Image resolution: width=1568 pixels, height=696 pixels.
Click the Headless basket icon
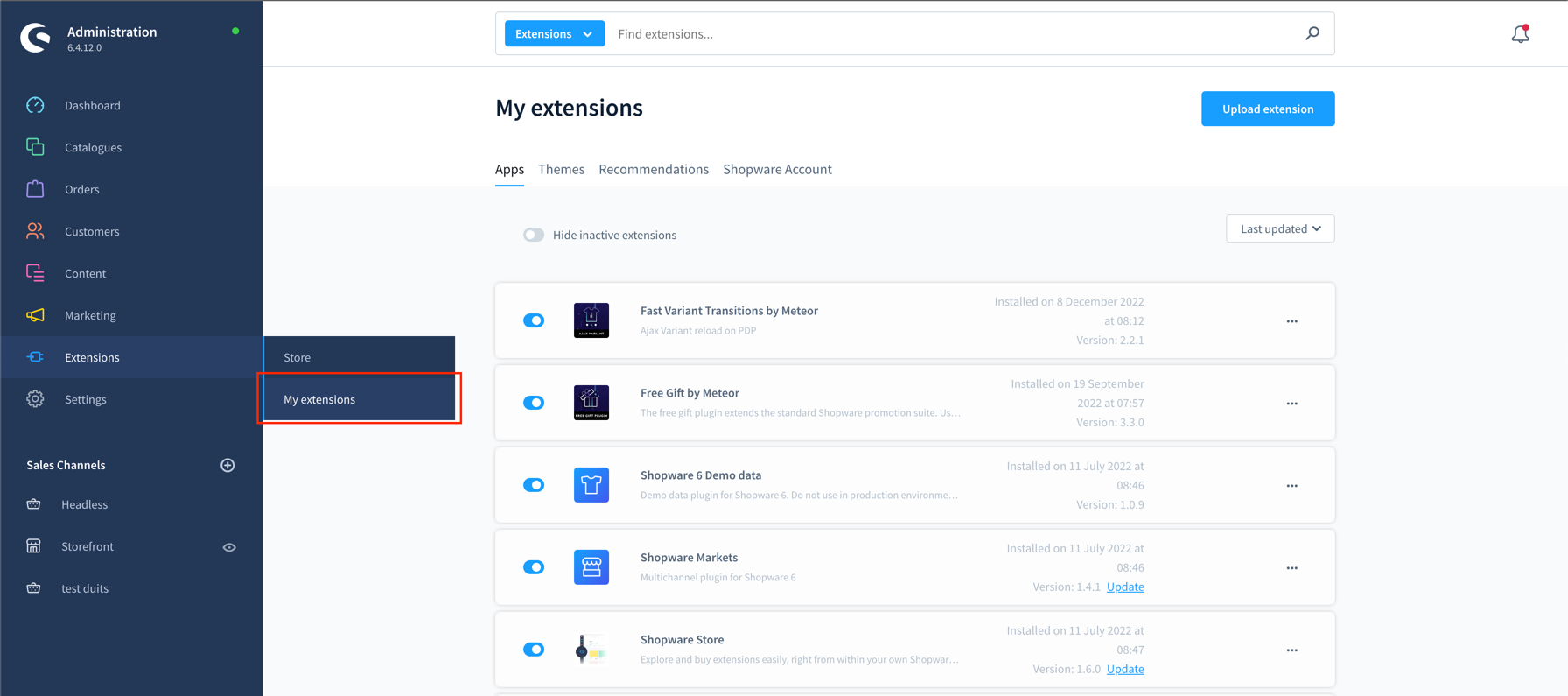(x=33, y=504)
